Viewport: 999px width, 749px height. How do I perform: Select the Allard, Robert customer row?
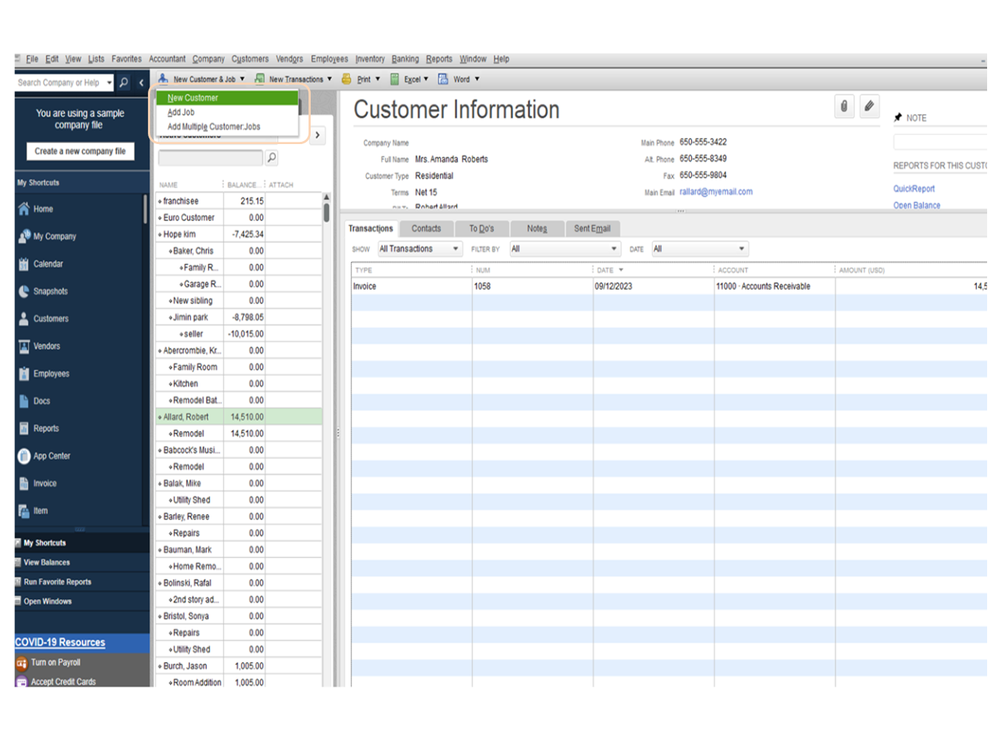239,417
